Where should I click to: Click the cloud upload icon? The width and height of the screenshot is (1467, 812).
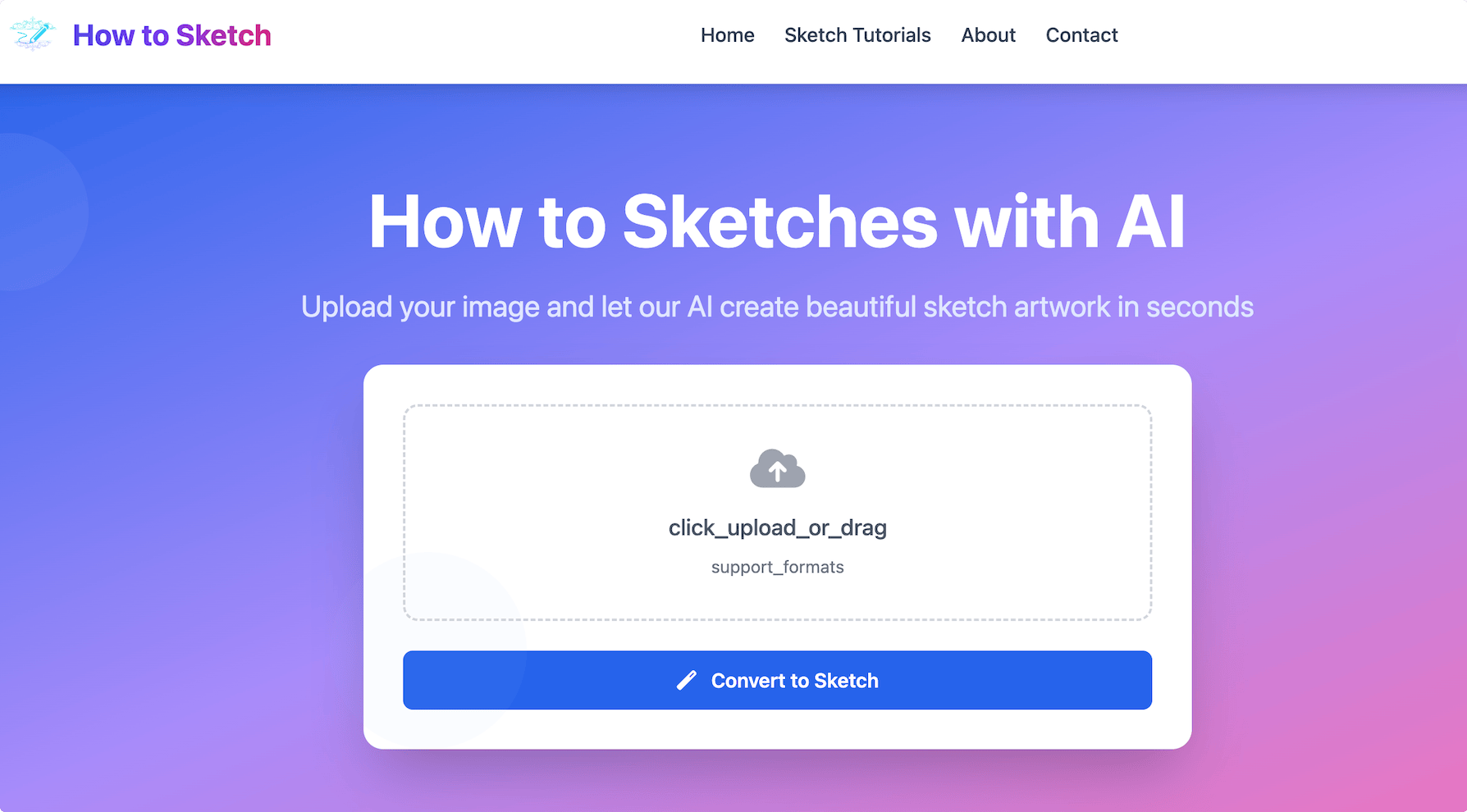(x=777, y=468)
